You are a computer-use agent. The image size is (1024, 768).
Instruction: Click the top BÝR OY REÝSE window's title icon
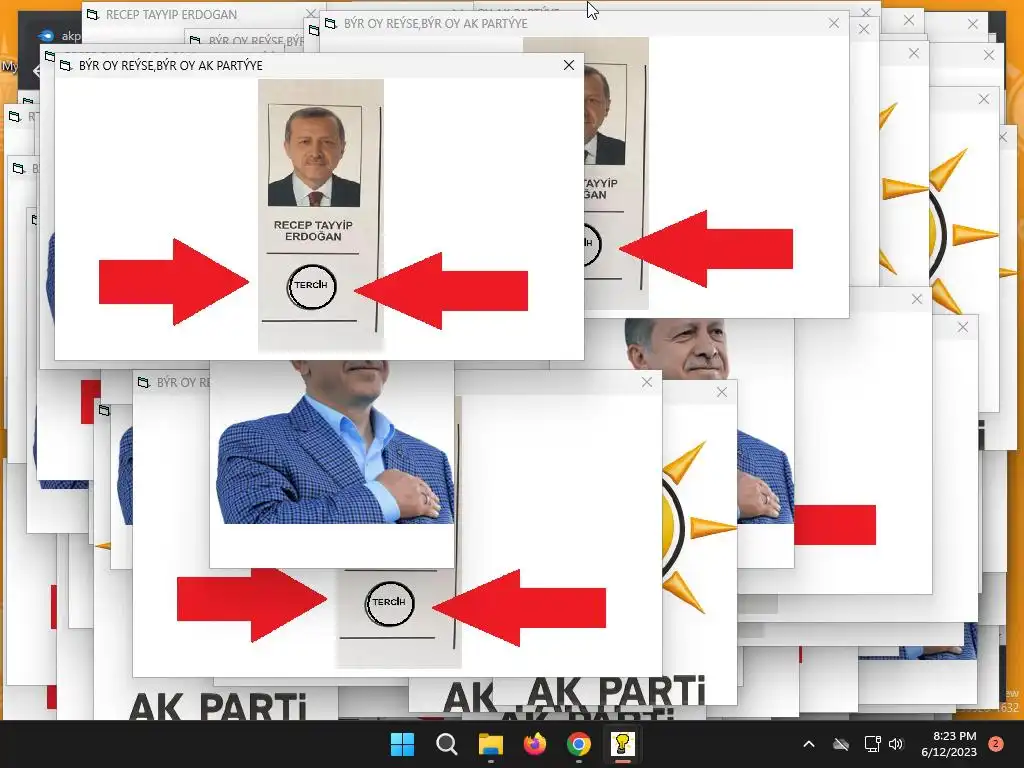tap(330, 24)
